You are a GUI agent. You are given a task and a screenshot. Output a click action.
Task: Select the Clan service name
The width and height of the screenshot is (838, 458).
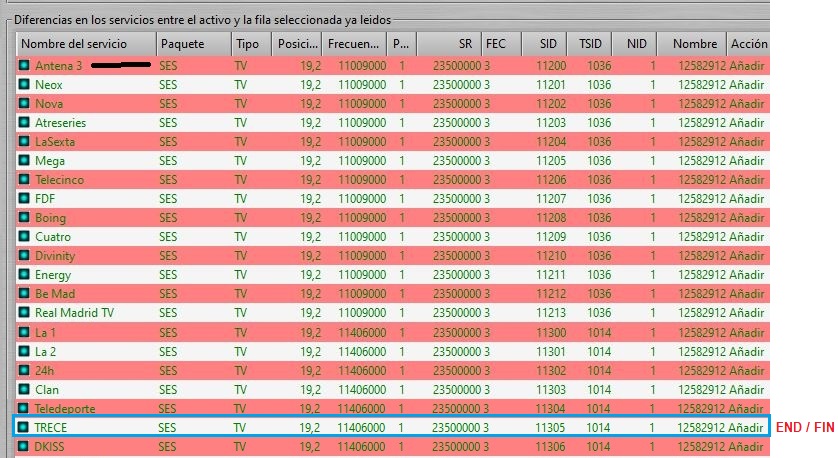click(47, 390)
